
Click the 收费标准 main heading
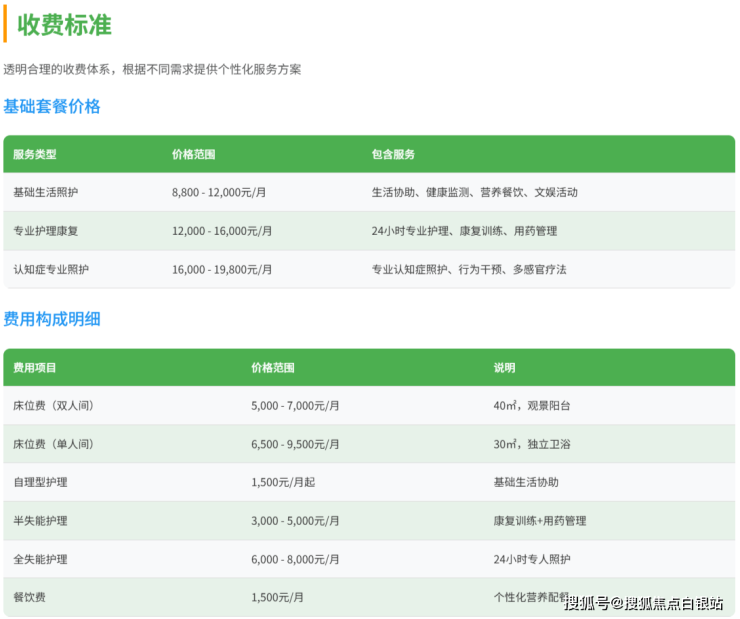[64, 25]
